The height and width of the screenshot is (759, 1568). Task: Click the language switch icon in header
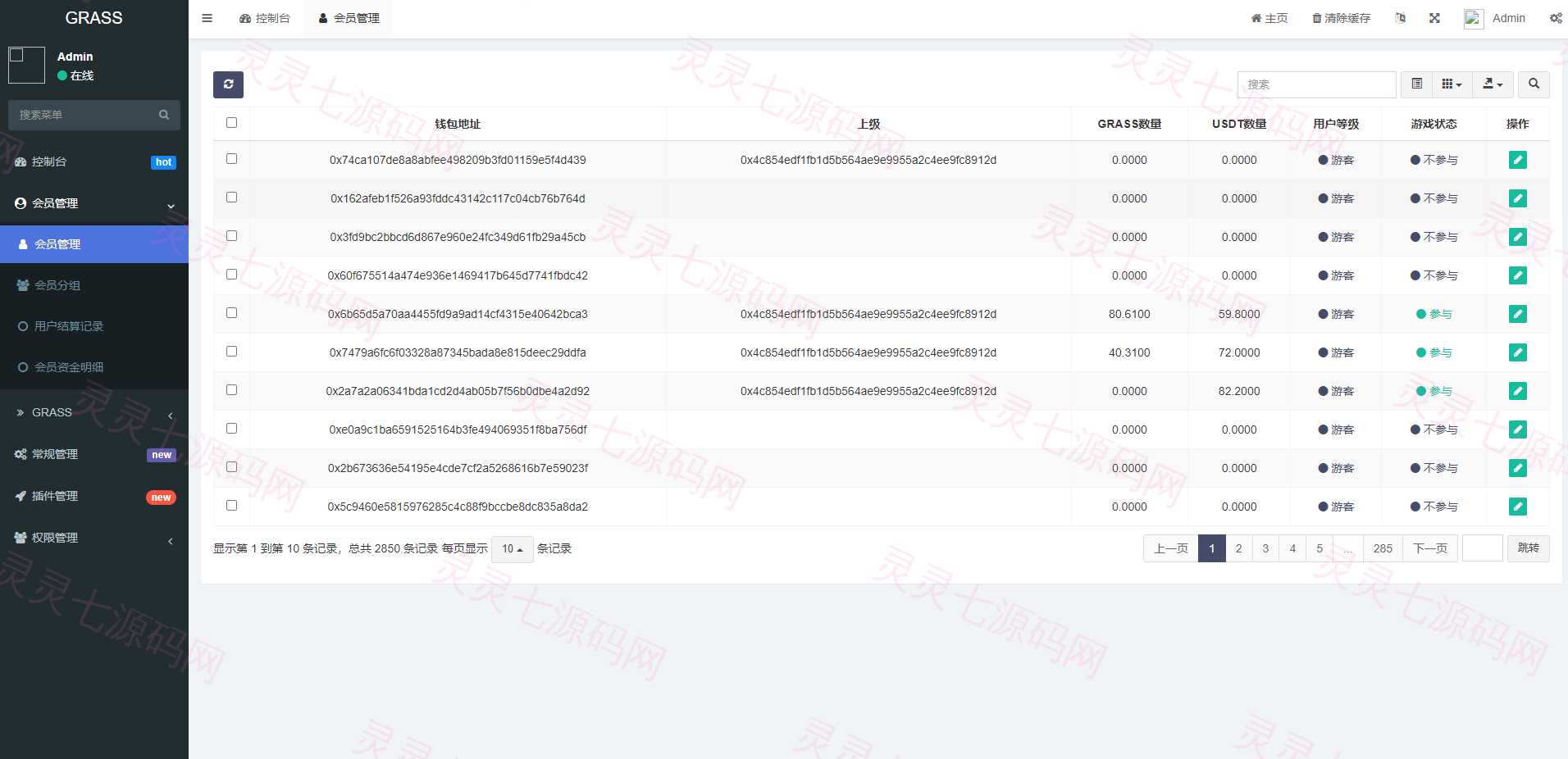click(1400, 18)
